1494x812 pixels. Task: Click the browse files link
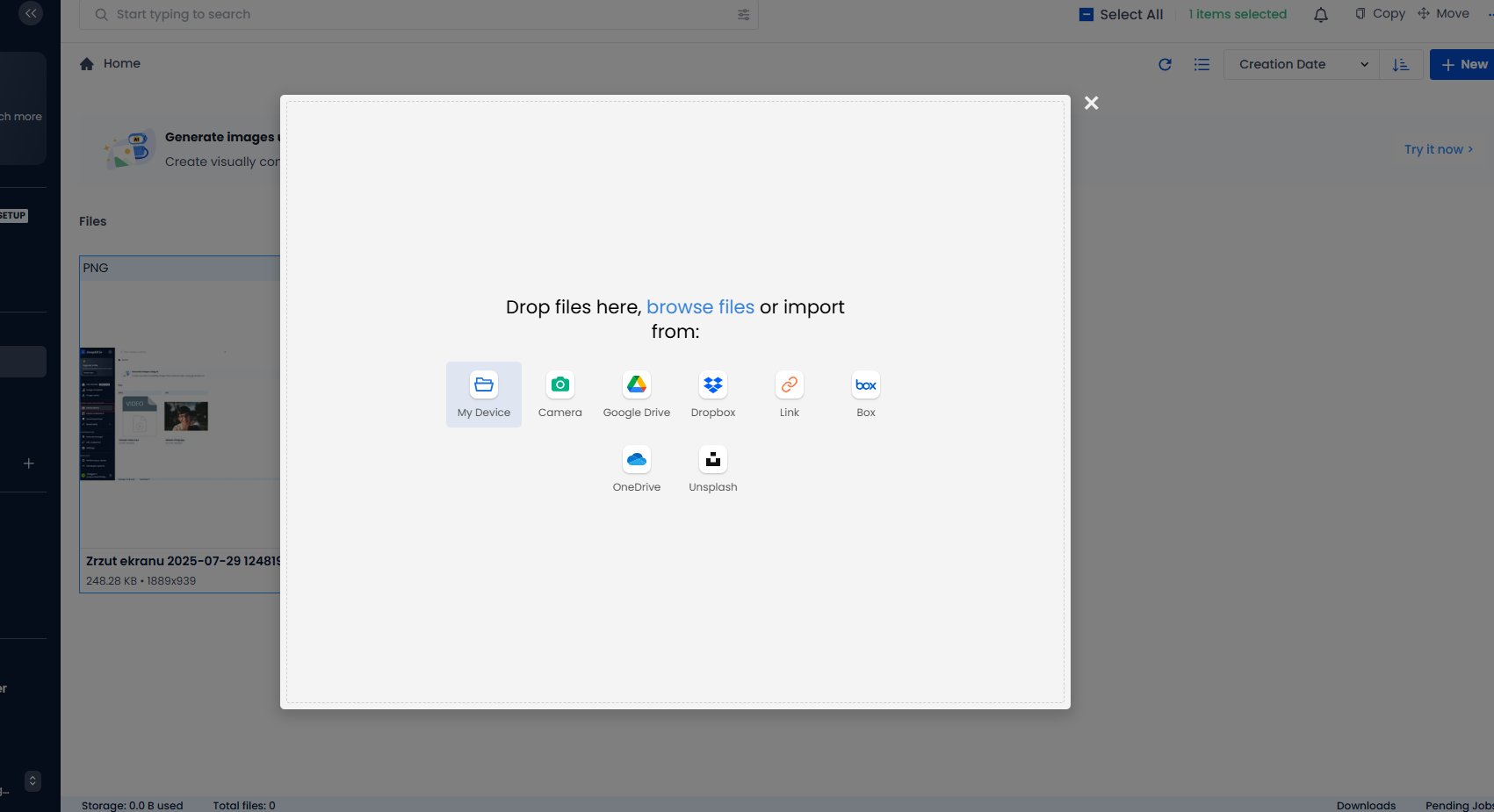click(x=699, y=307)
